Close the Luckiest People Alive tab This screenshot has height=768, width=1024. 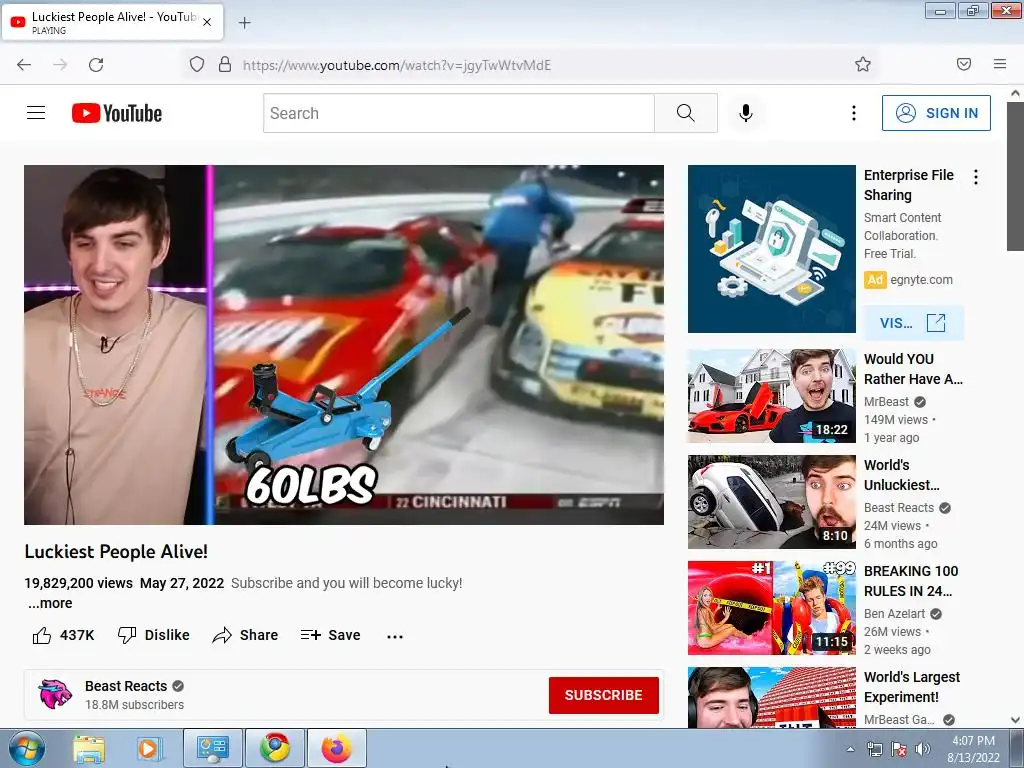pos(207,22)
